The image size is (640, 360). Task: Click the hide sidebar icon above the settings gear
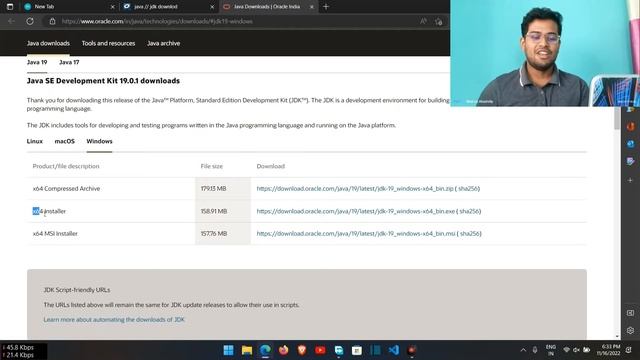631,313
